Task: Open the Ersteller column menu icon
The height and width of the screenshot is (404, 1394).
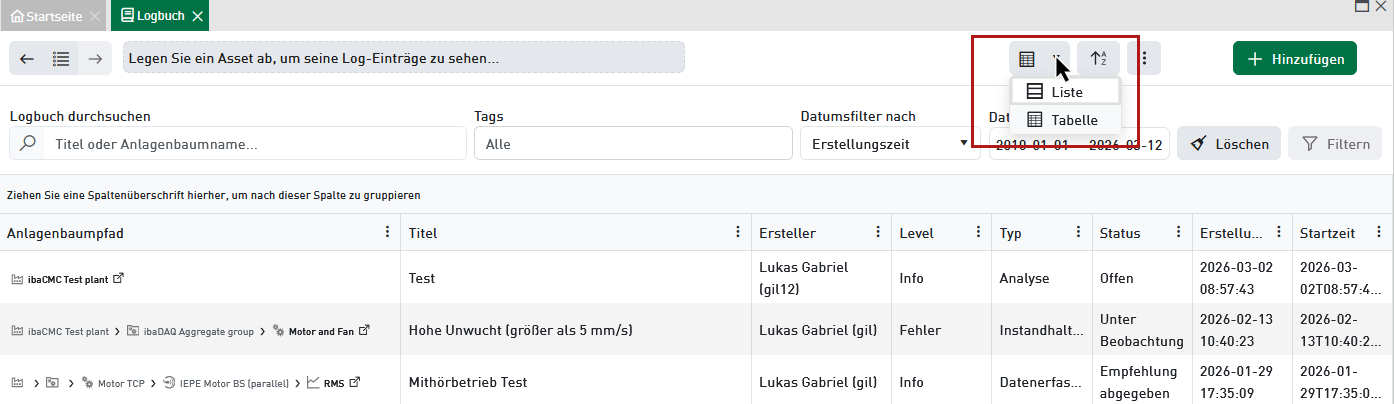Action: (878, 232)
